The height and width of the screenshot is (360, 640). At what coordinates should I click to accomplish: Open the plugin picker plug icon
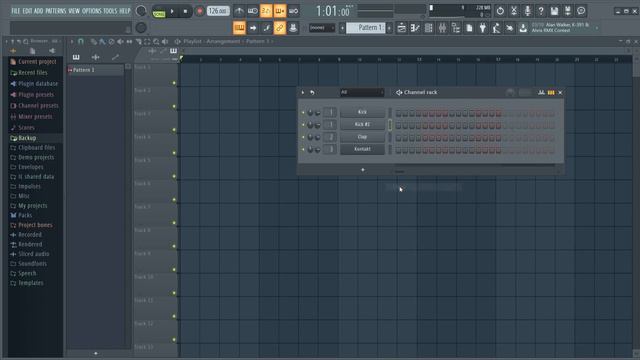click(482, 28)
